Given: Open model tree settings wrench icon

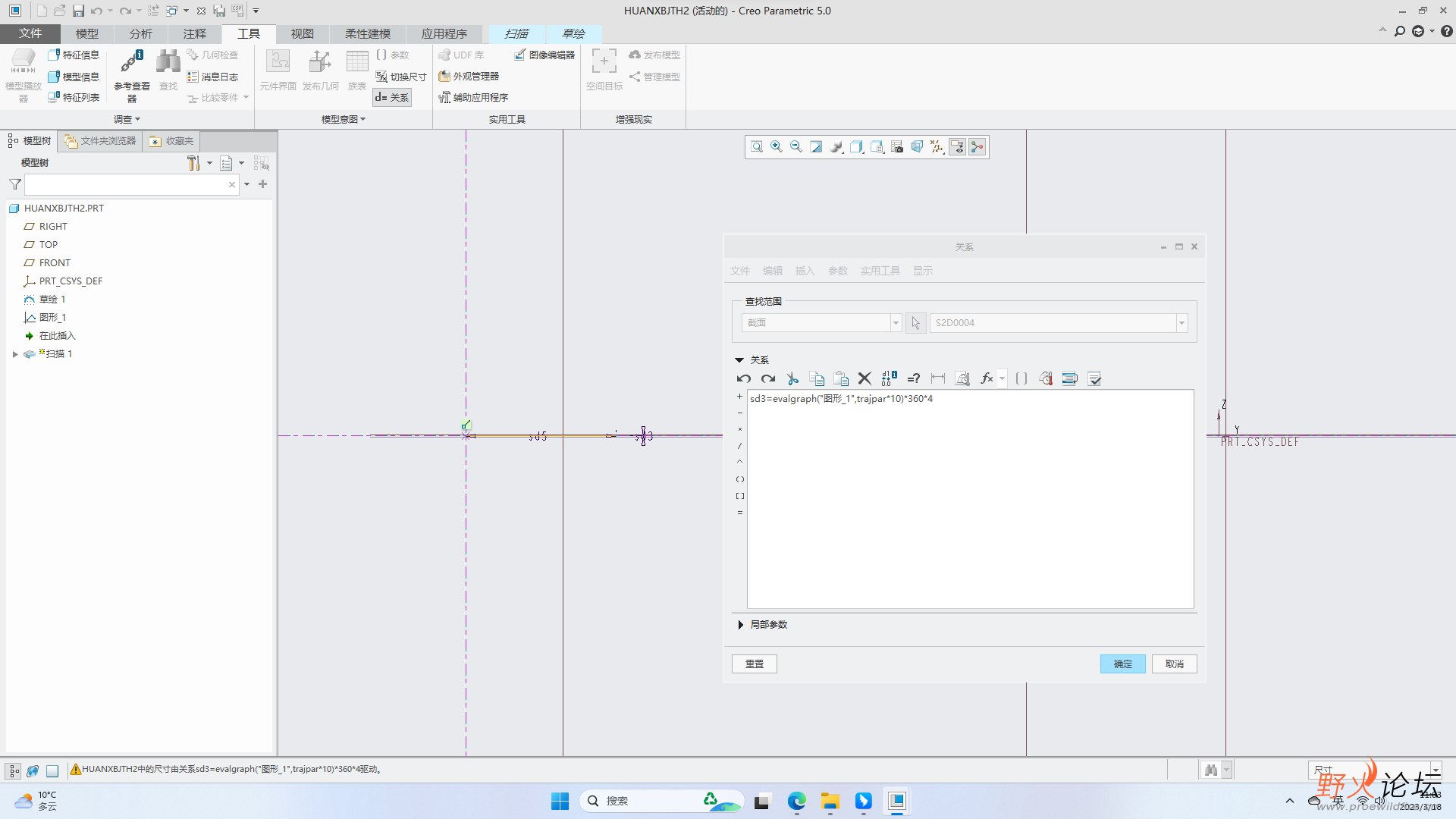Looking at the screenshot, I should (x=193, y=163).
